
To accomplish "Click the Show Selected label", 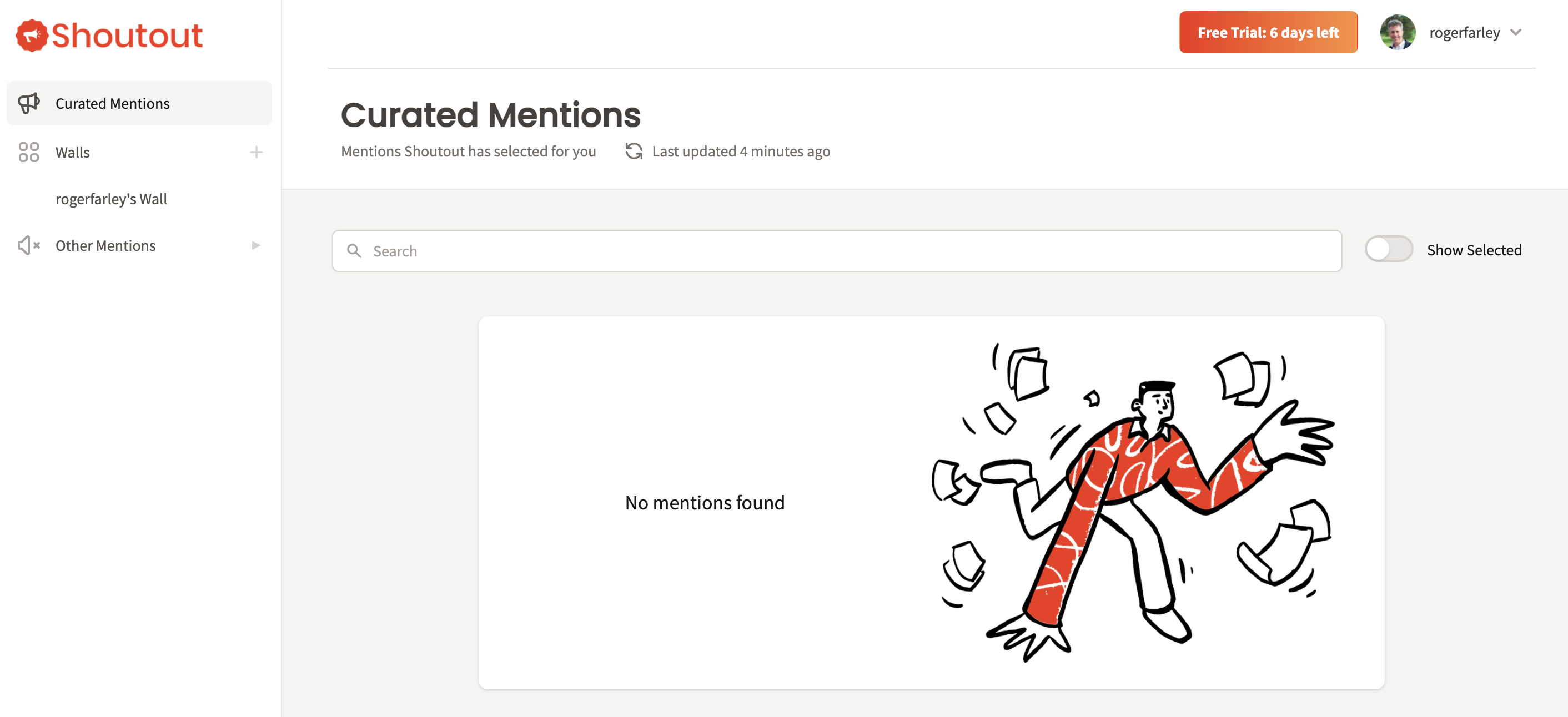I will (x=1474, y=250).
